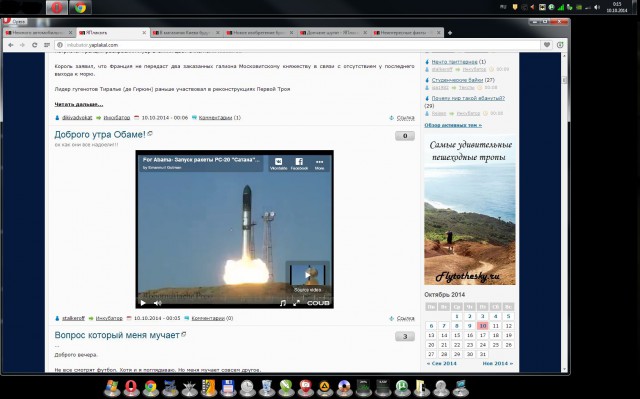The image size is (640, 399).
Task: Open 'Почему мир такой...' sidebar topic
Action: 468,98
